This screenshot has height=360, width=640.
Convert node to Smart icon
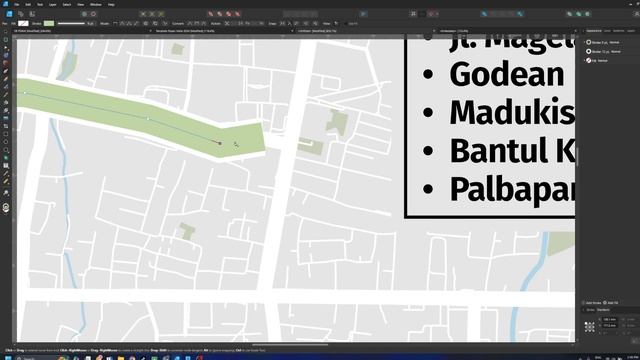204,24
